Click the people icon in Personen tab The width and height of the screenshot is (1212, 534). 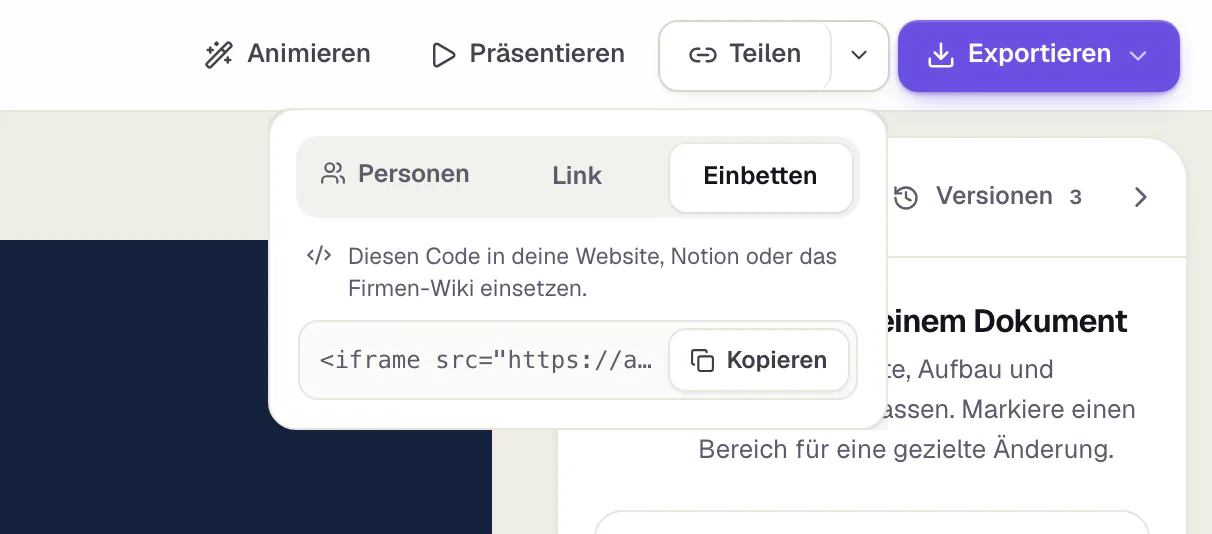pos(333,173)
